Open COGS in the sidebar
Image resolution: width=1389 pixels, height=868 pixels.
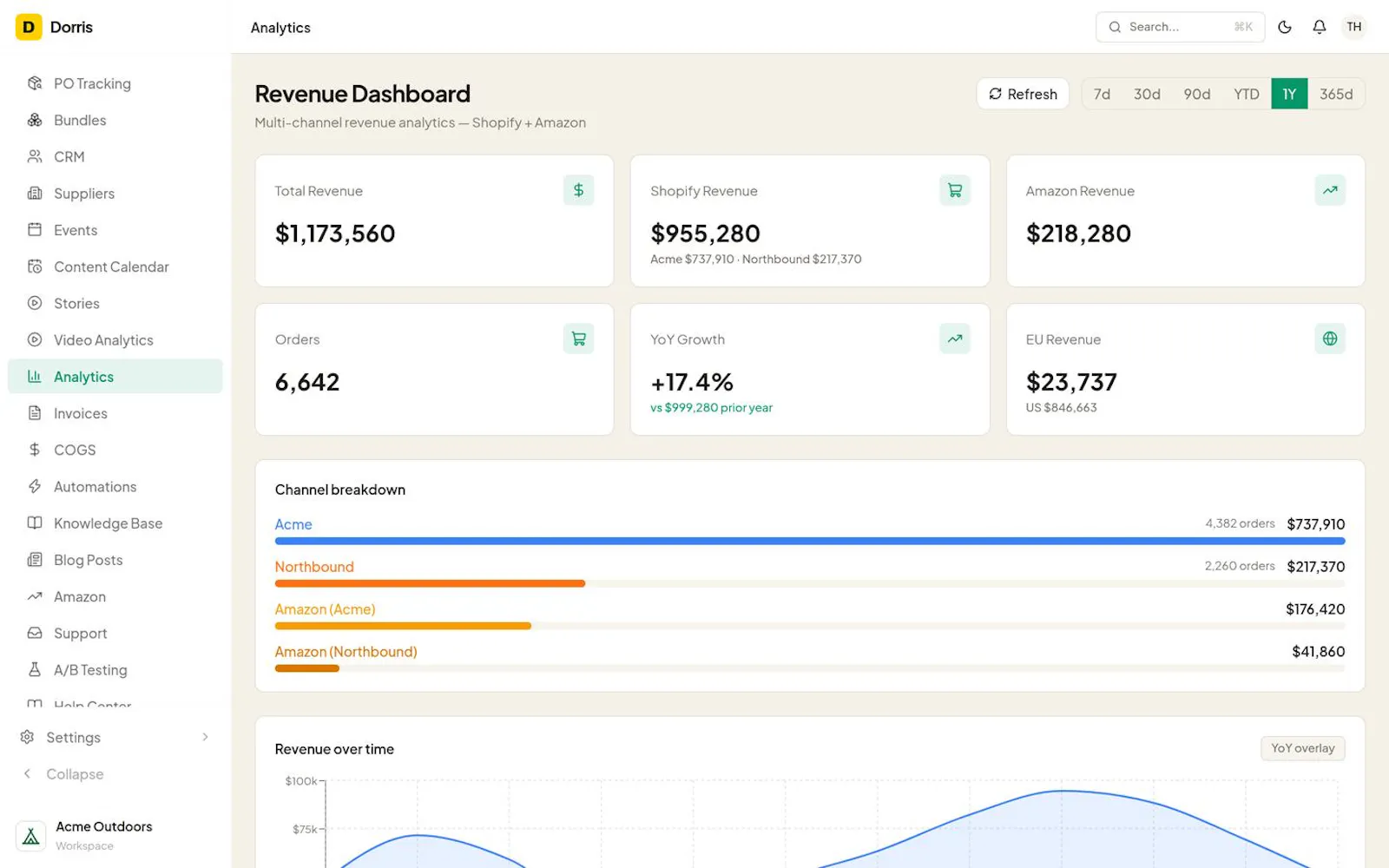coord(115,450)
